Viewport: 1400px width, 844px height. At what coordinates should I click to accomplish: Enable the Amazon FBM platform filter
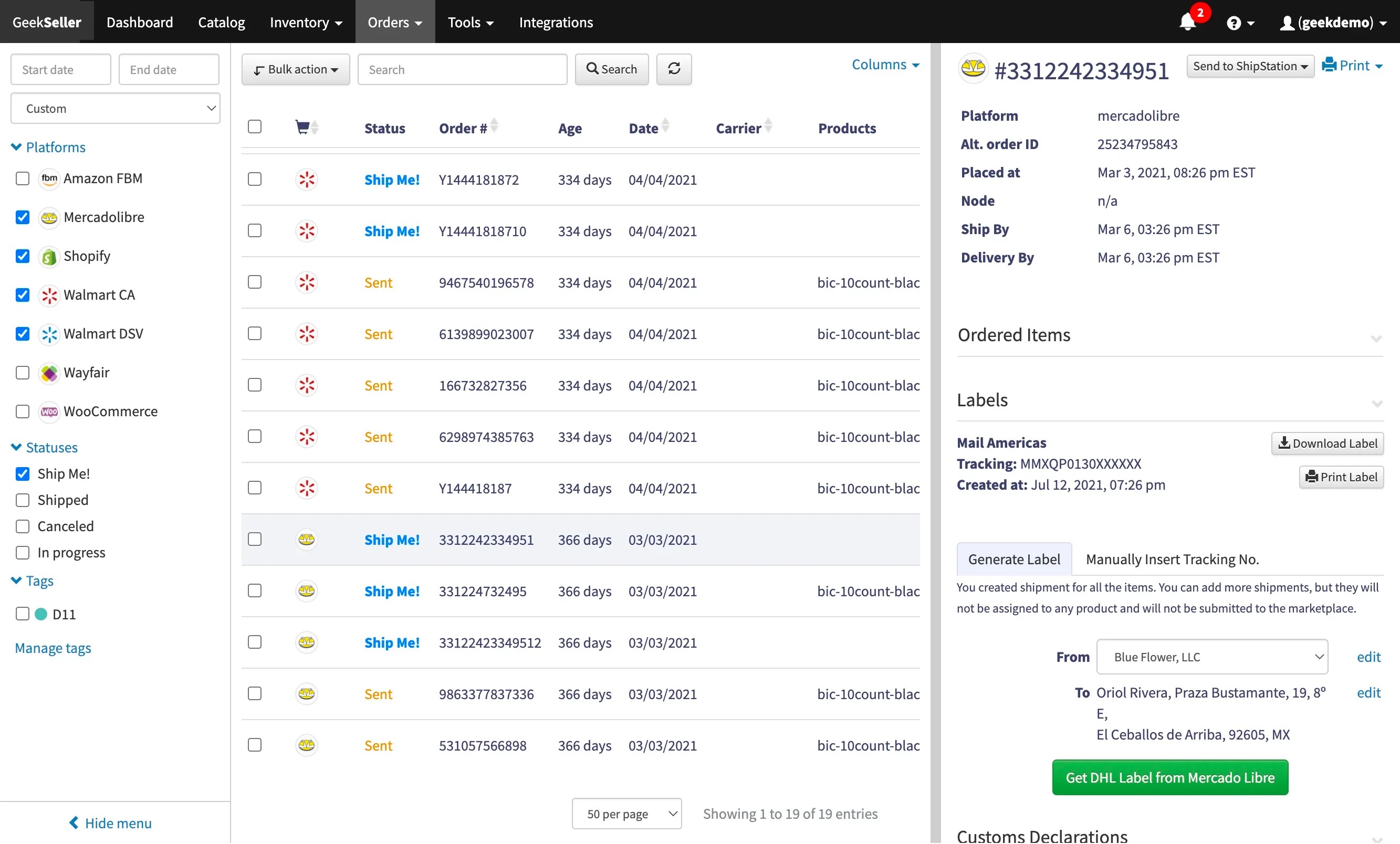click(x=23, y=178)
